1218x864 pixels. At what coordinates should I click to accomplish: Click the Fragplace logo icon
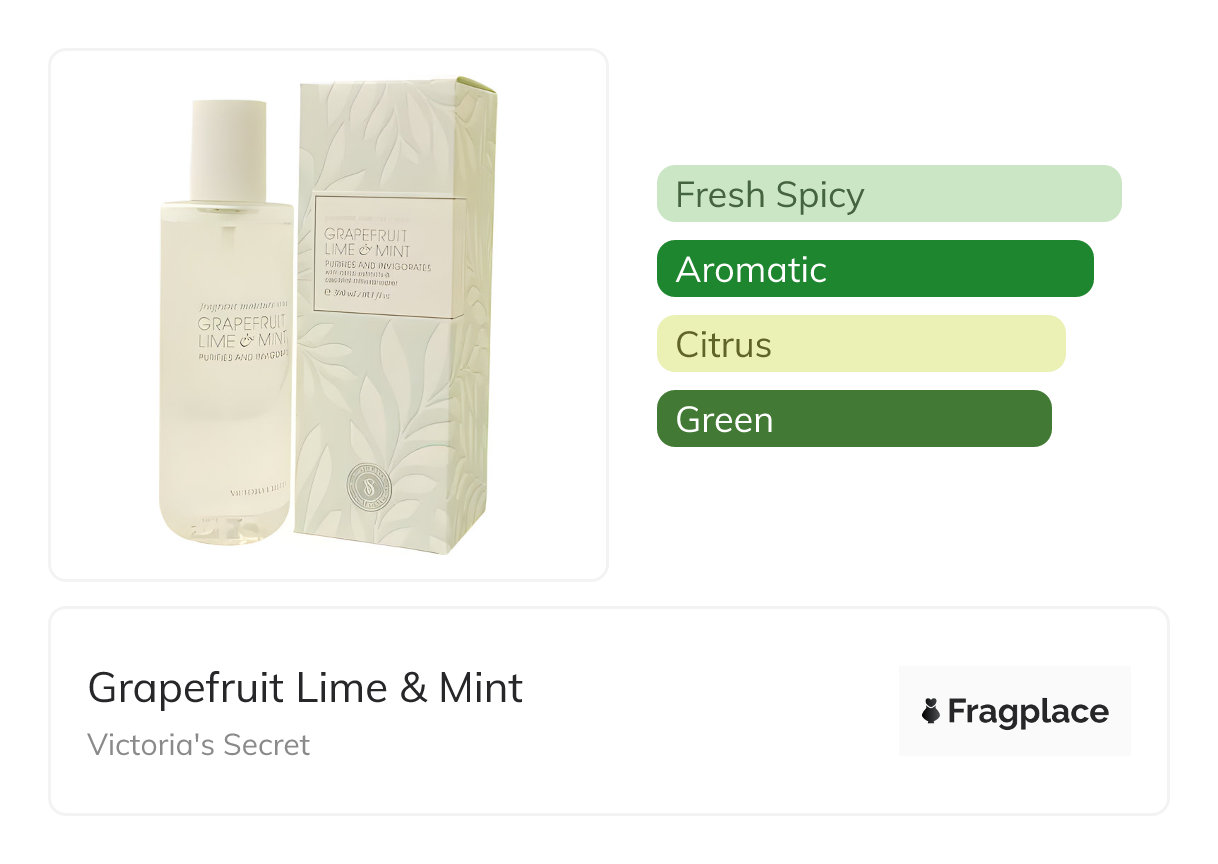[x=930, y=712]
